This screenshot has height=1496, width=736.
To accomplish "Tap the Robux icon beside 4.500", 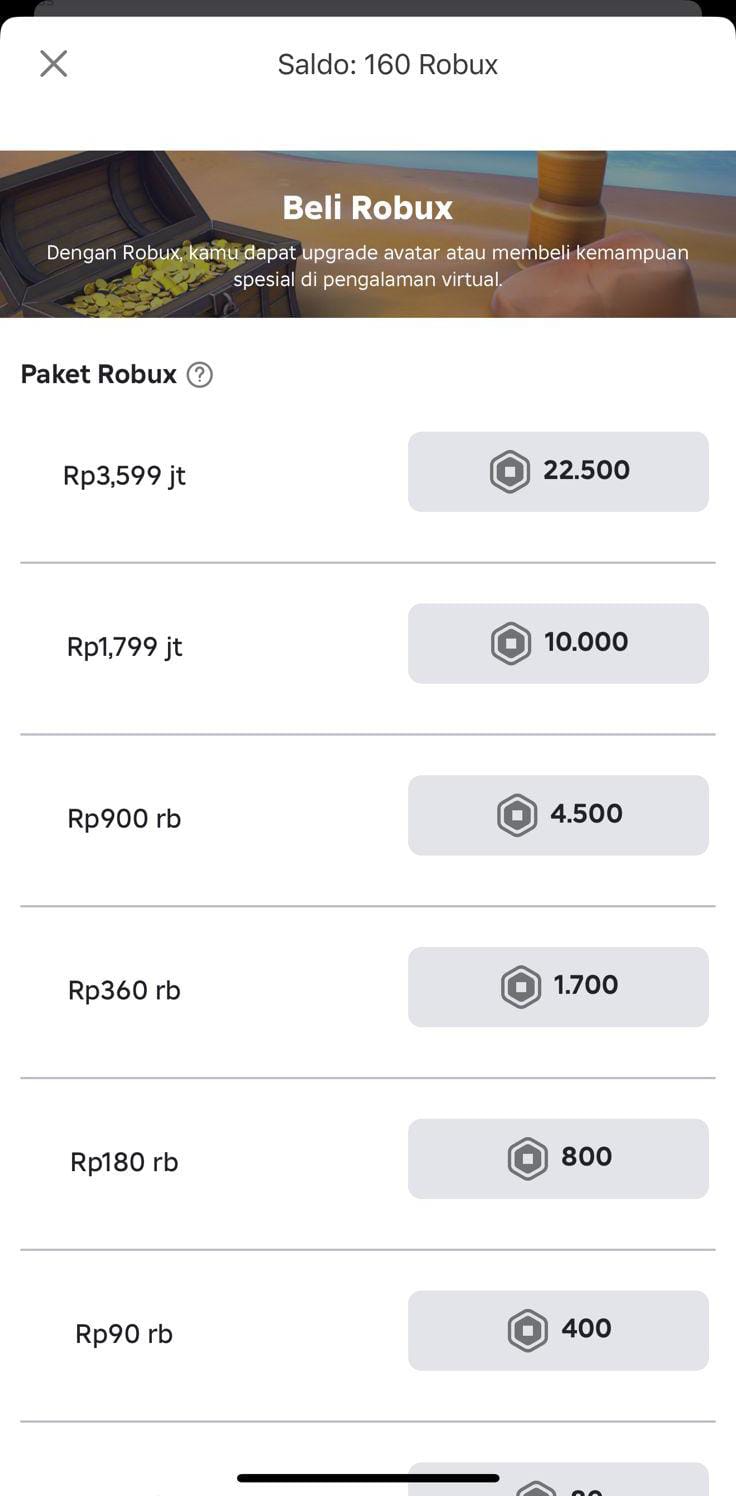I will tap(517, 815).
